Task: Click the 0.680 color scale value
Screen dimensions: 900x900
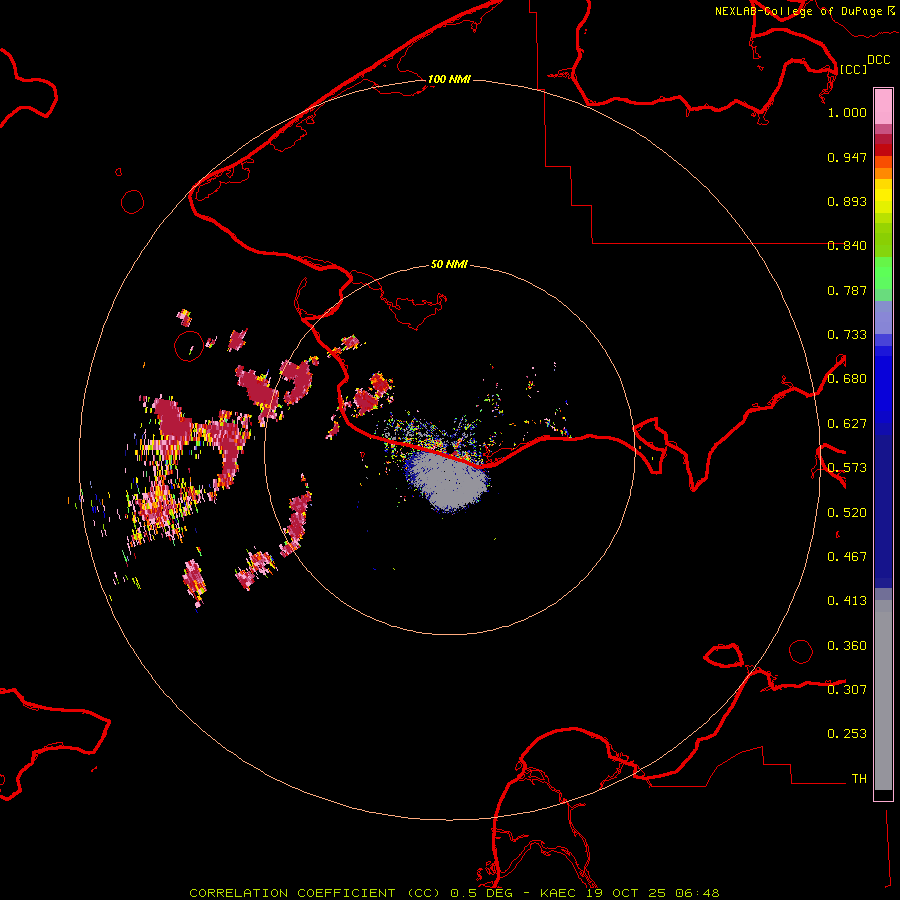Action: (847, 379)
